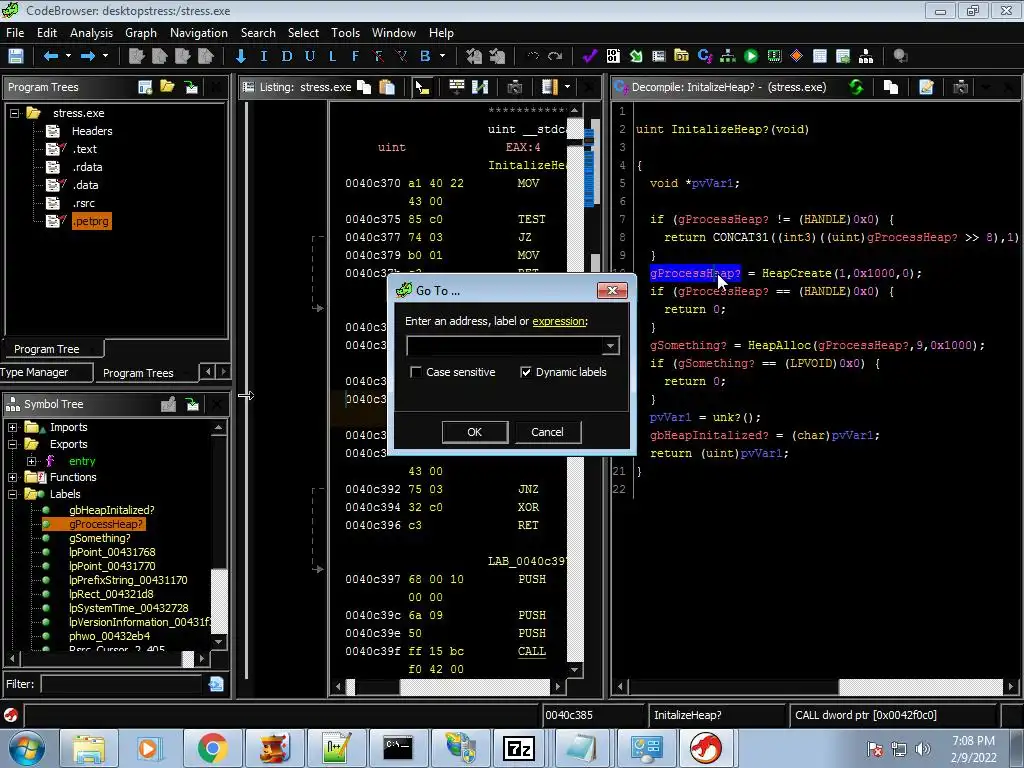Screen dimensions: 1024x768
Task: Open listing fields dropdown arrow in Listing header
Action: point(568,87)
